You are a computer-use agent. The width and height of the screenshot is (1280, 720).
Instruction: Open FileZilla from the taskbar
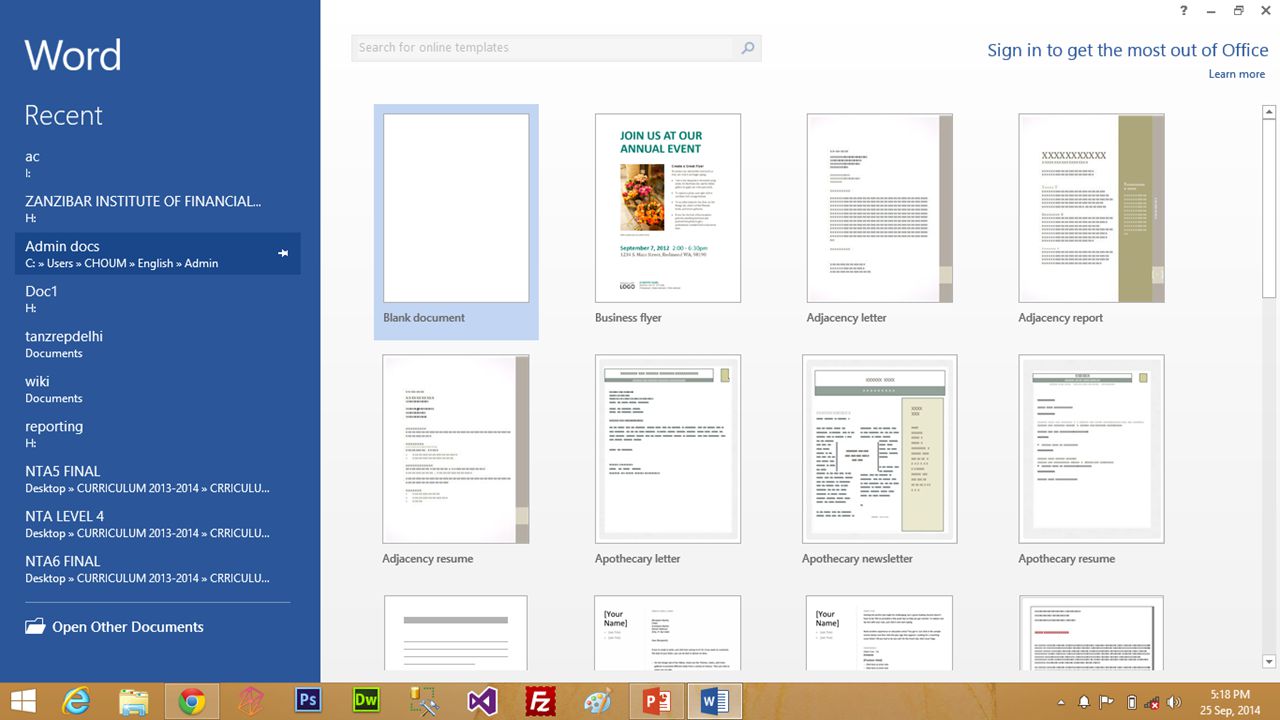(x=540, y=702)
